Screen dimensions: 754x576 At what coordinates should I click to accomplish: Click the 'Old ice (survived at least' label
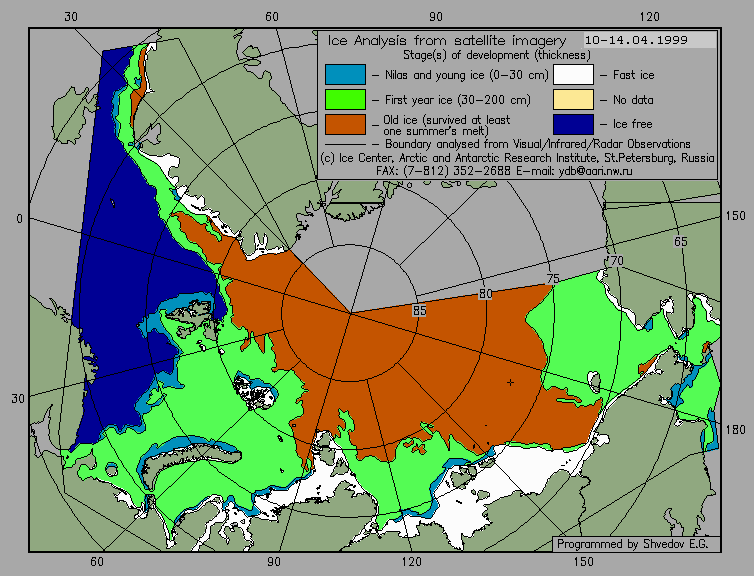[447, 120]
